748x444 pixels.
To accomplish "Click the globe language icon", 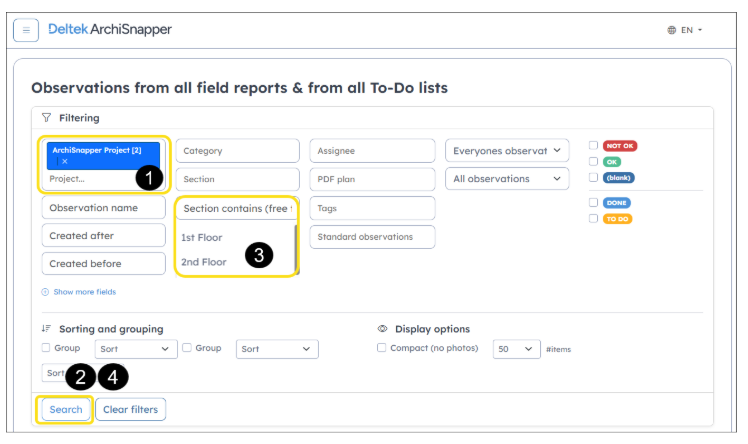I will click(672, 30).
